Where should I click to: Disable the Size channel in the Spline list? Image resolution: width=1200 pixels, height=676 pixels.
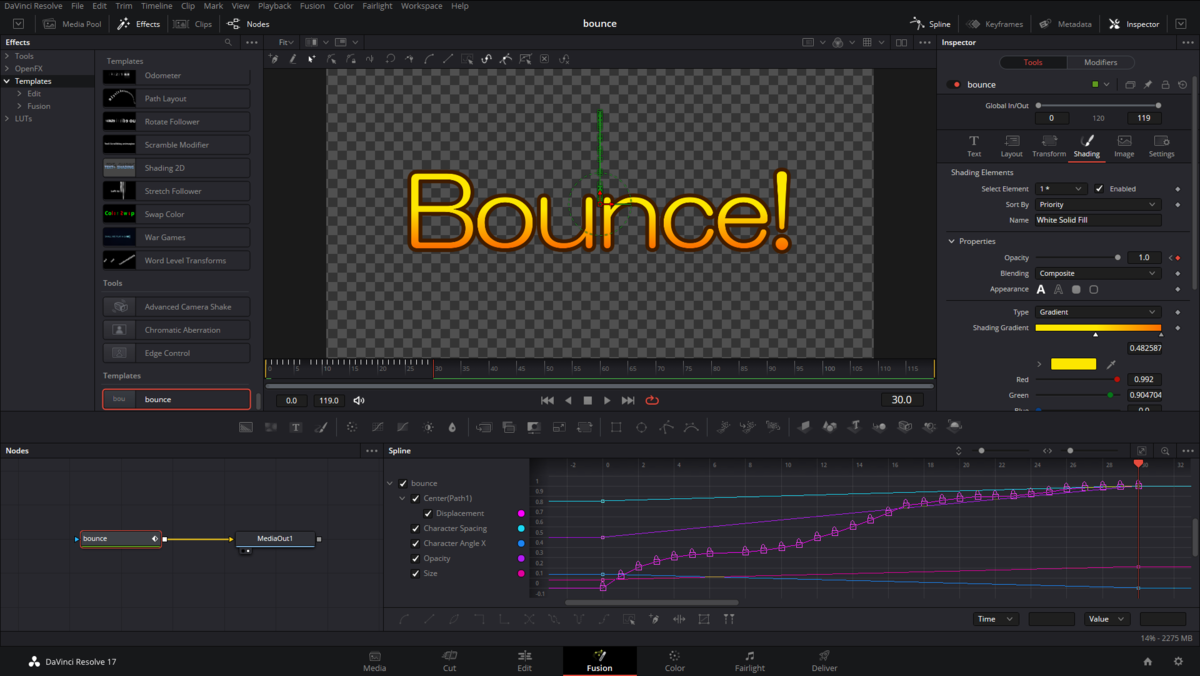pos(416,573)
